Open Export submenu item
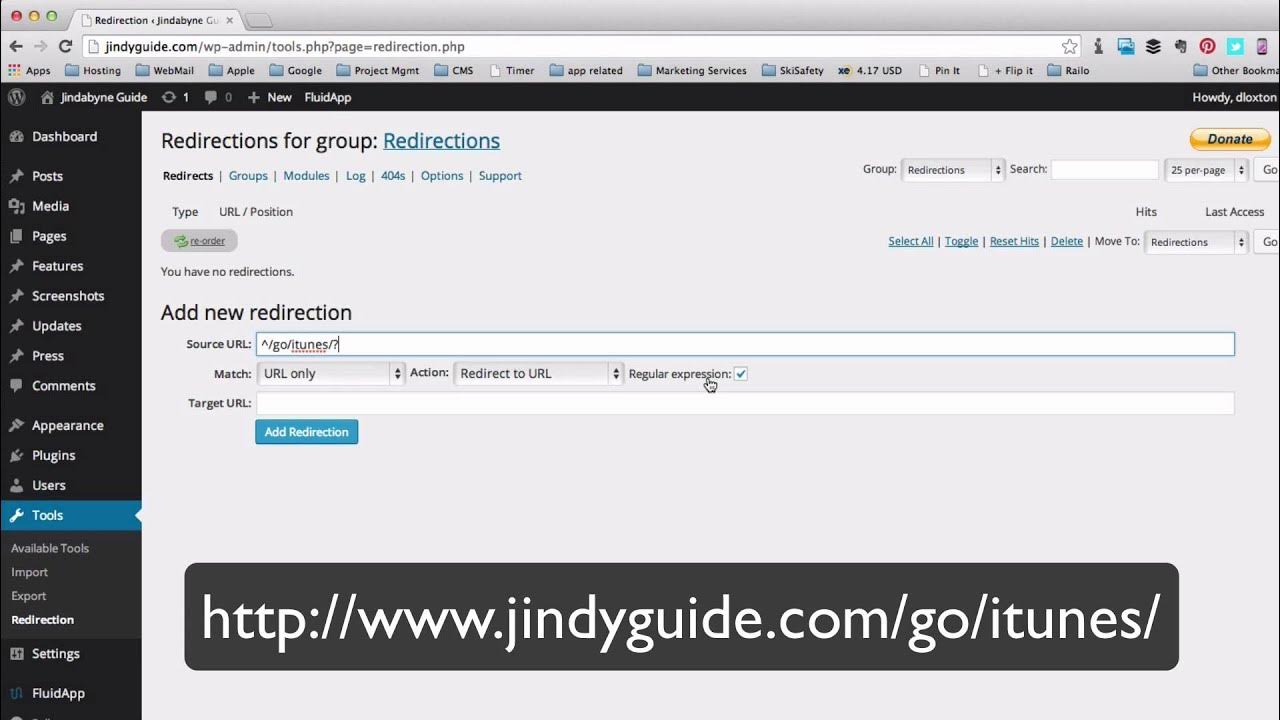Screen dimensions: 1280x720 [29, 596]
